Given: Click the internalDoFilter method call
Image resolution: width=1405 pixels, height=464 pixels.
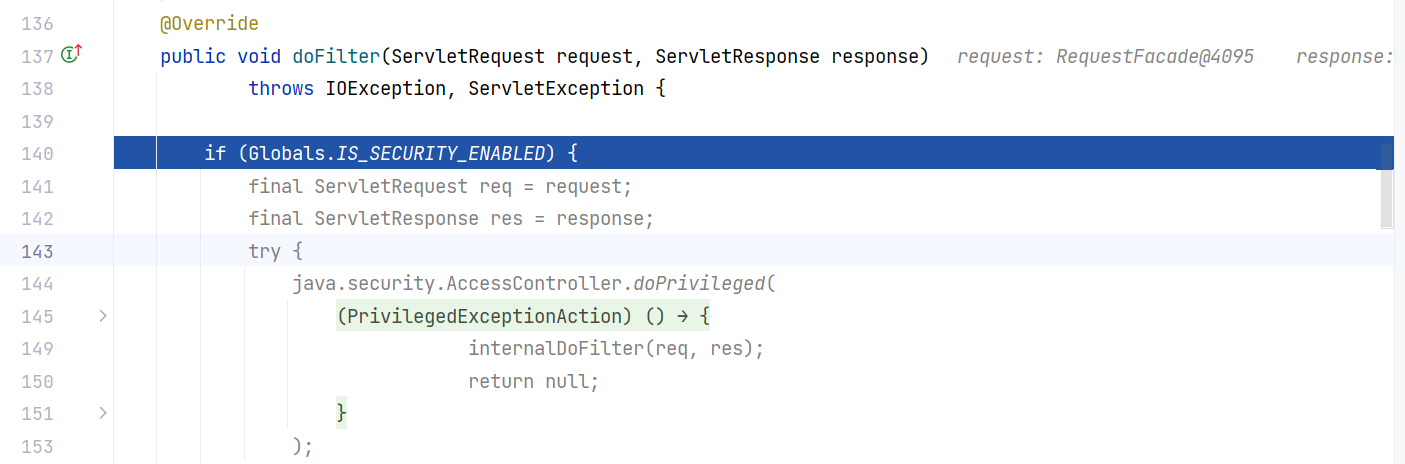Looking at the screenshot, I should (x=555, y=349).
